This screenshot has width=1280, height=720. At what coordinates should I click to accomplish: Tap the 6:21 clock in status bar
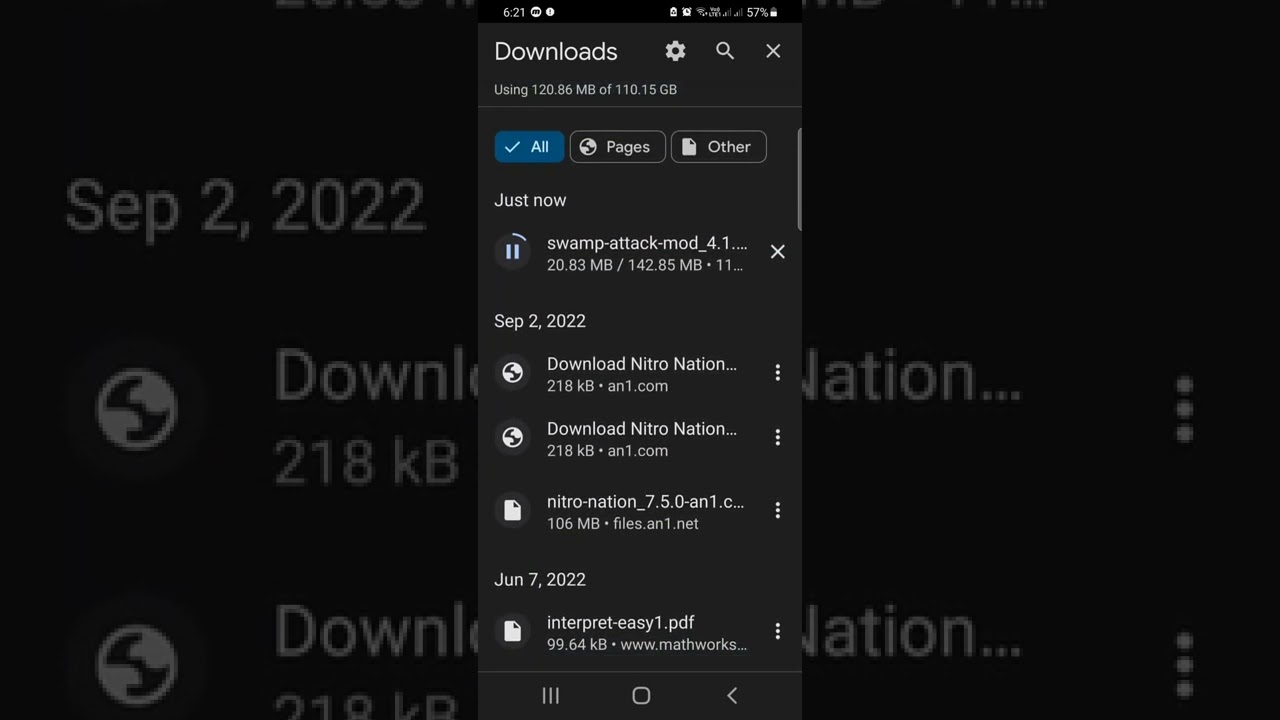click(x=514, y=12)
